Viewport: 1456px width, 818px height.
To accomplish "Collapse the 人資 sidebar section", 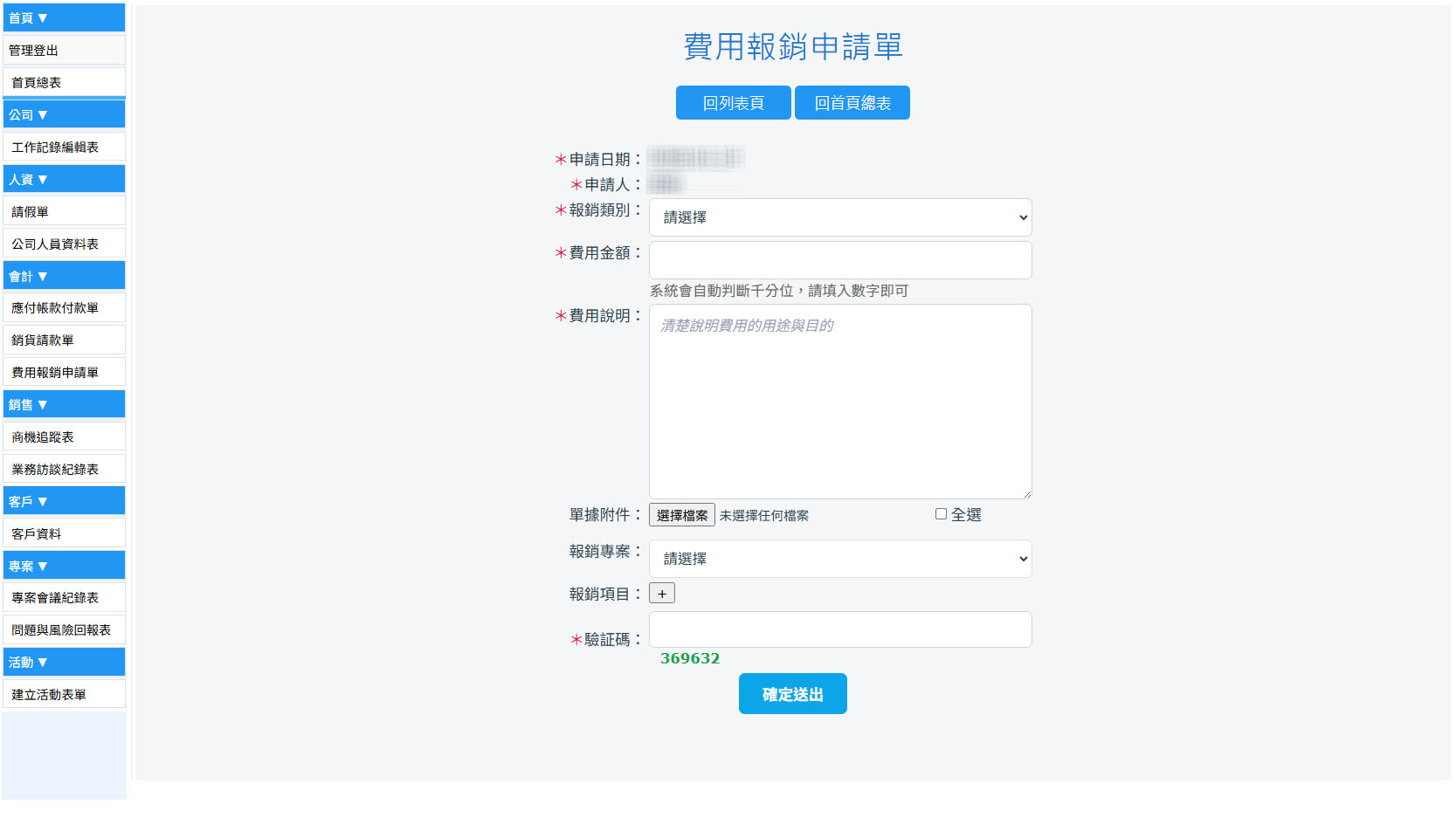I will tap(64, 179).
